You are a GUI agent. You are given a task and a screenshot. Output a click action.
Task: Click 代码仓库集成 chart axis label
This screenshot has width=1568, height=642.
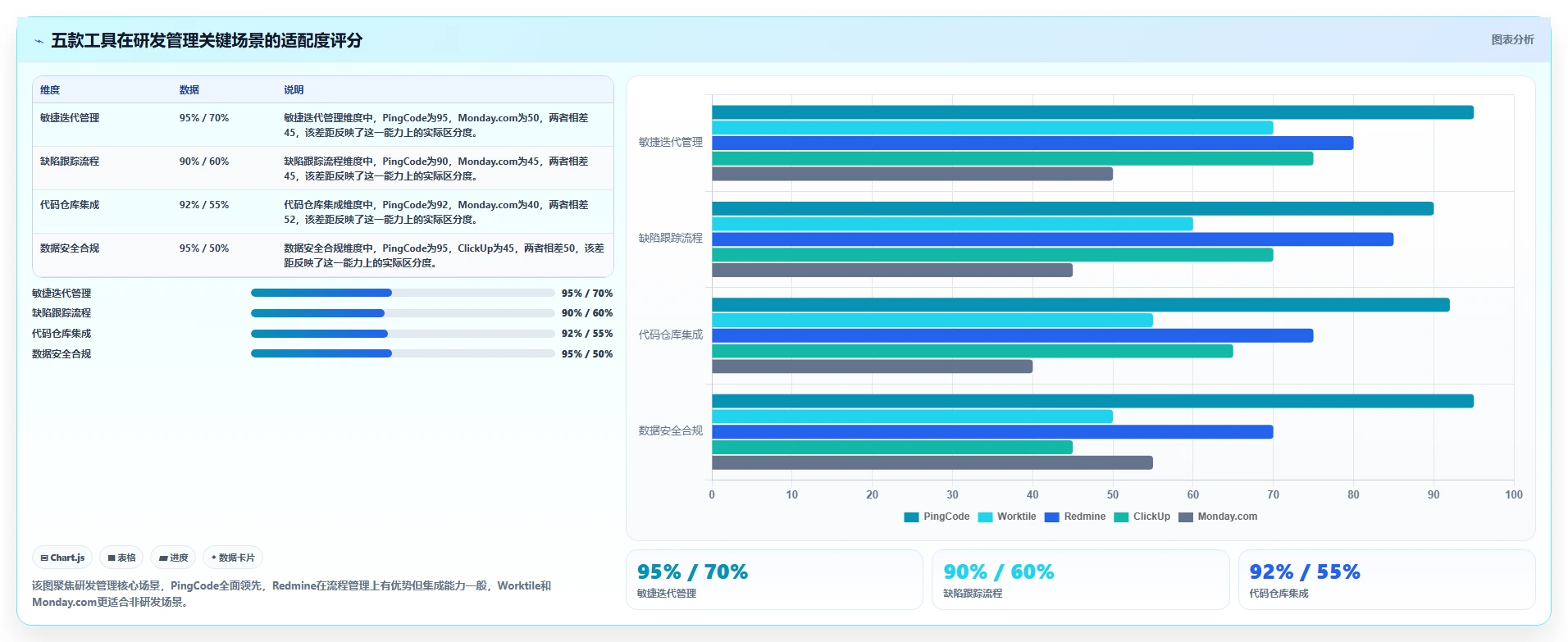click(x=670, y=335)
